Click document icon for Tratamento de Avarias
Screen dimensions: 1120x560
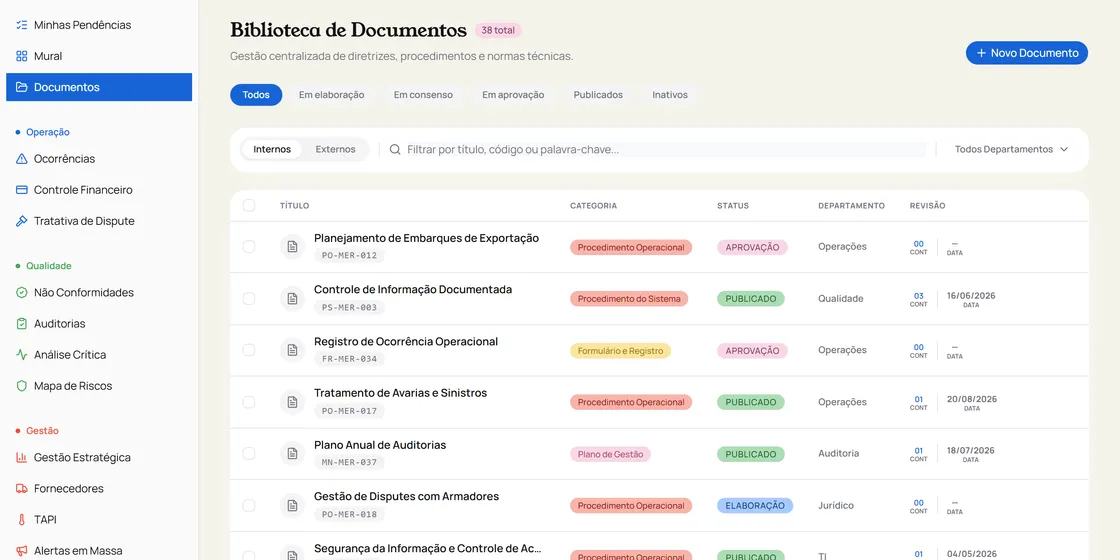coord(292,402)
